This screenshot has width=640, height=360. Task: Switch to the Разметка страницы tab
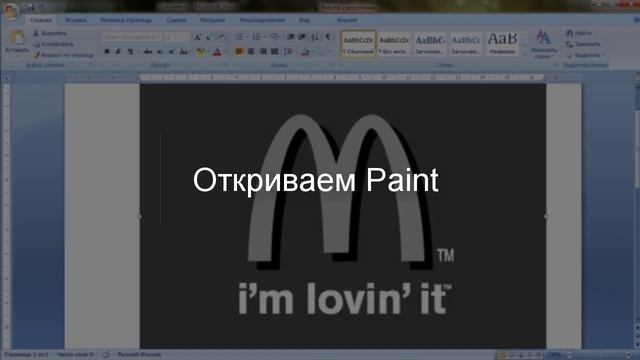pos(126,20)
